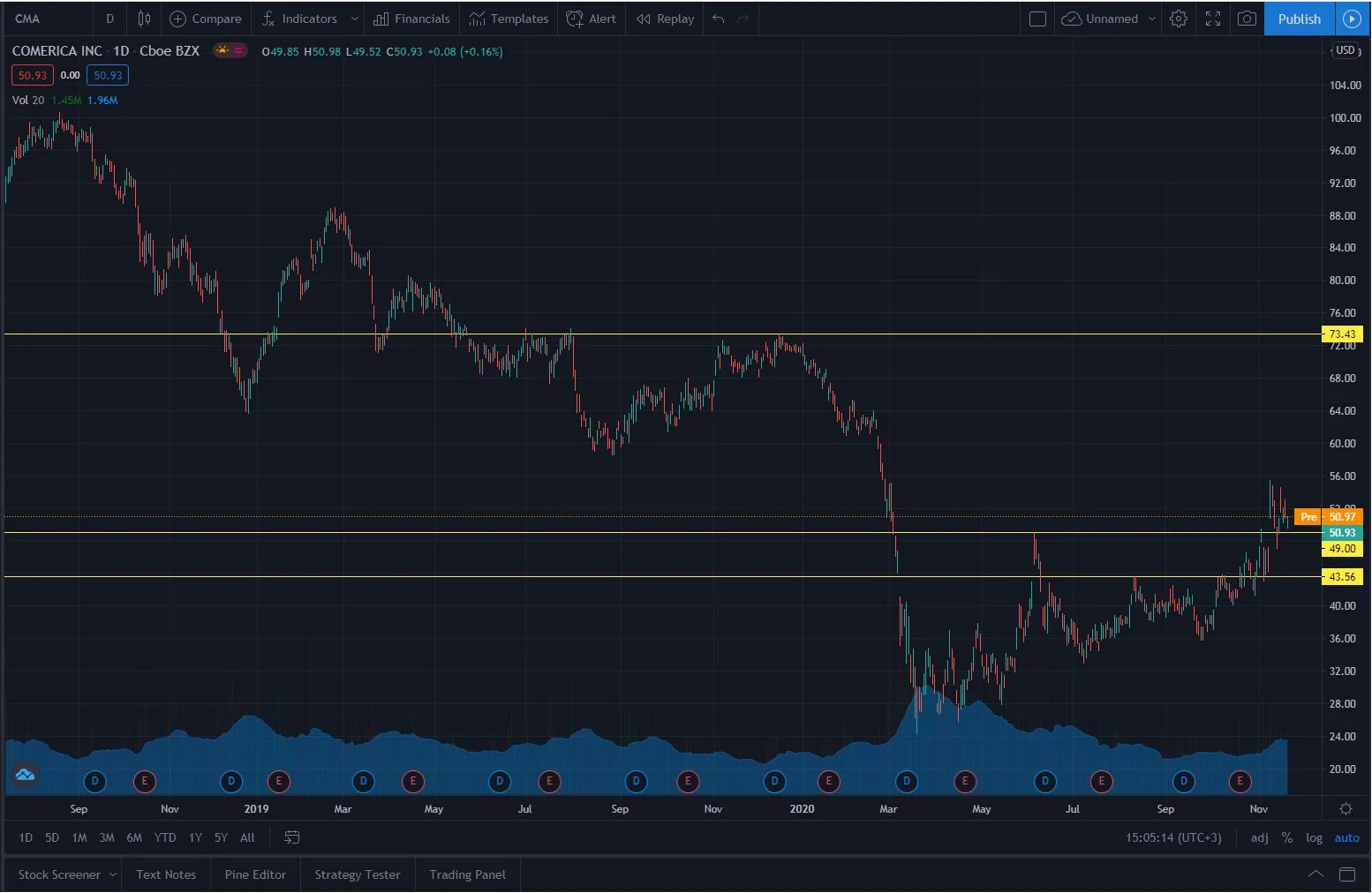Change the D chart interval
This screenshot has height=893, width=1372.
(109, 19)
